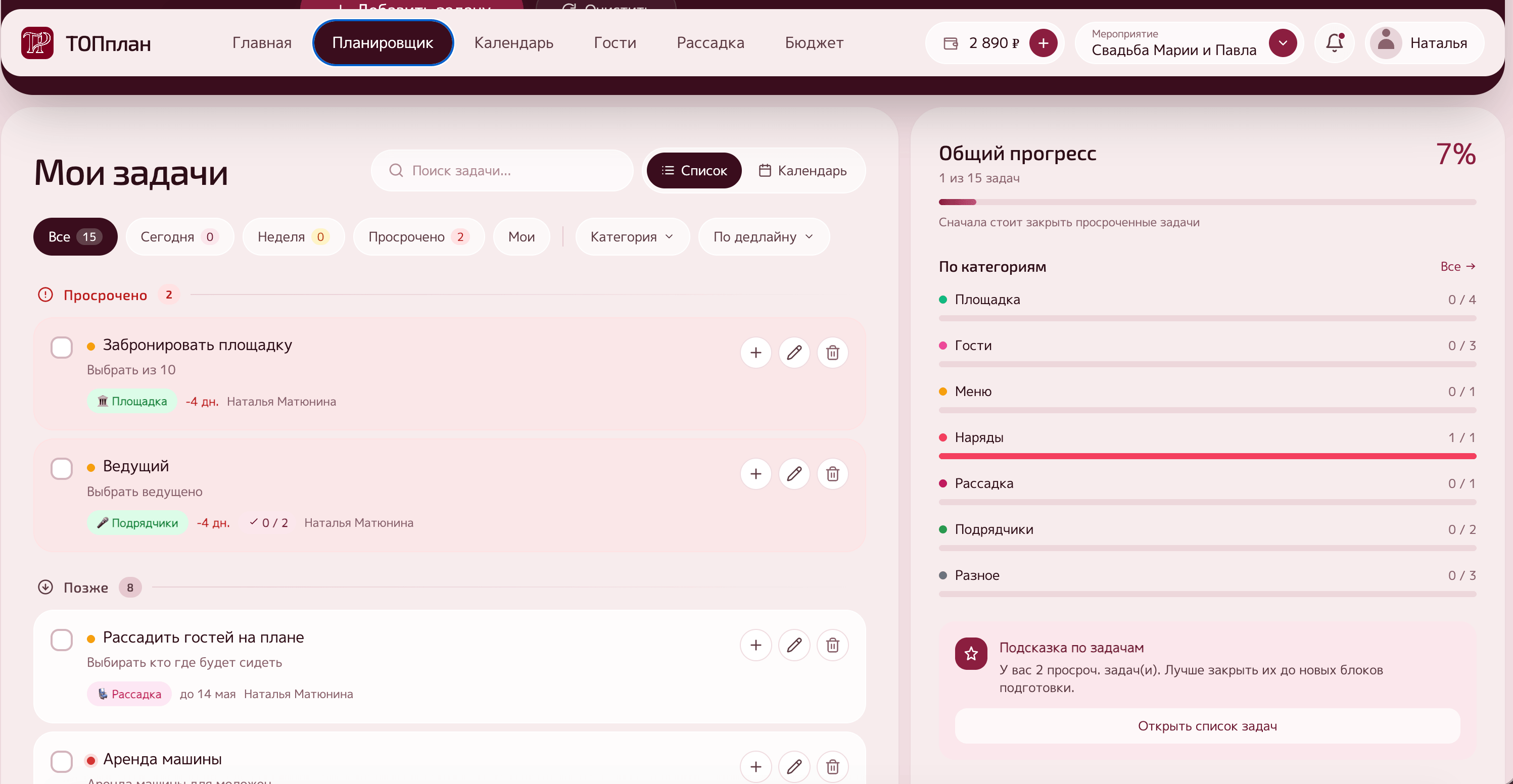Open the Категория dropdown
The width and height of the screenshot is (1513, 784).
pos(632,237)
